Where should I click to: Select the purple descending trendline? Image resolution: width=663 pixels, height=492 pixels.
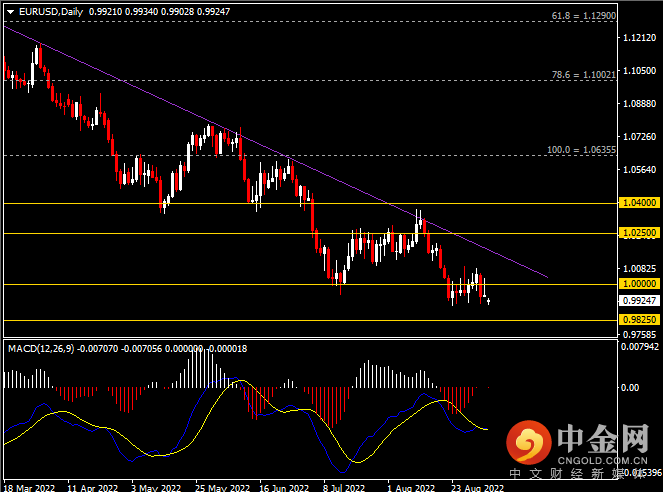pos(275,151)
